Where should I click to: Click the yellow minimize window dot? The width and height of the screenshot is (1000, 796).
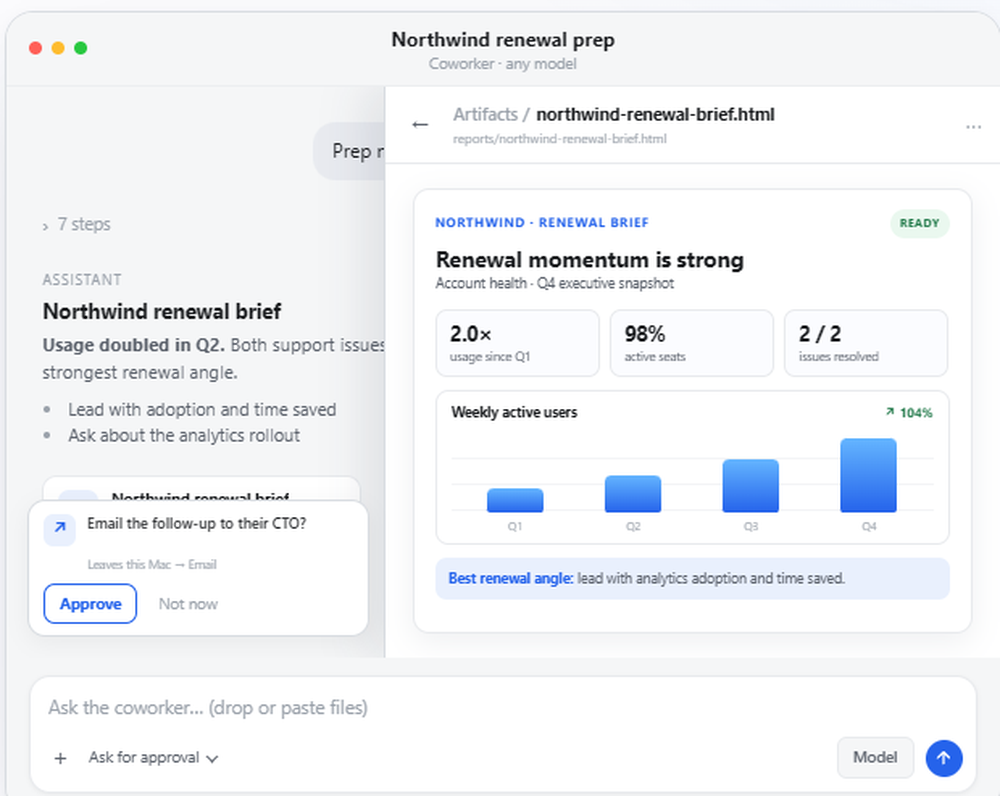58,48
